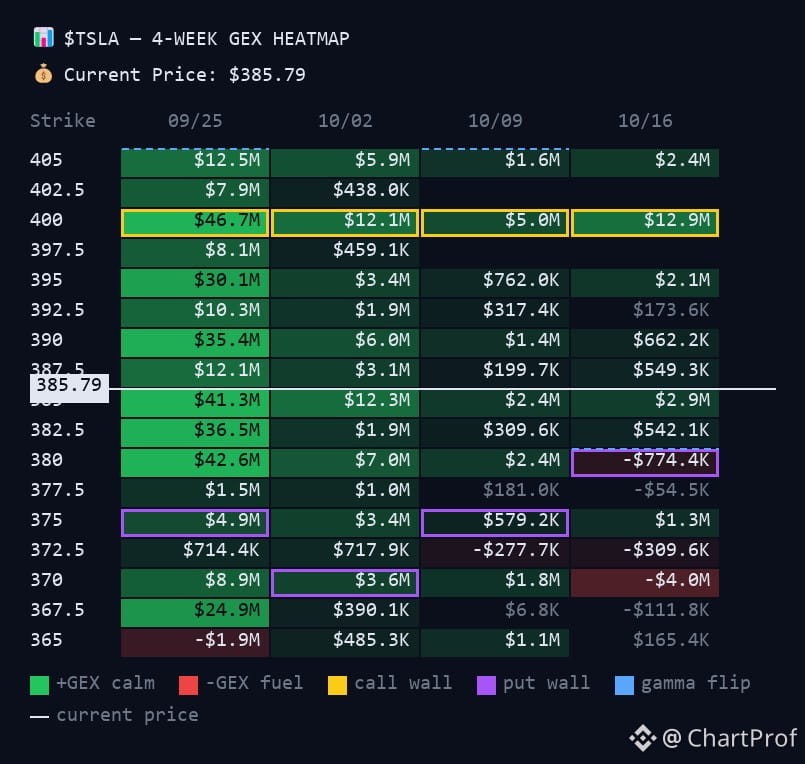Image resolution: width=805 pixels, height=764 pixels.
Task: Select the 10/02 expiration column header
Action: click(345, 121)
